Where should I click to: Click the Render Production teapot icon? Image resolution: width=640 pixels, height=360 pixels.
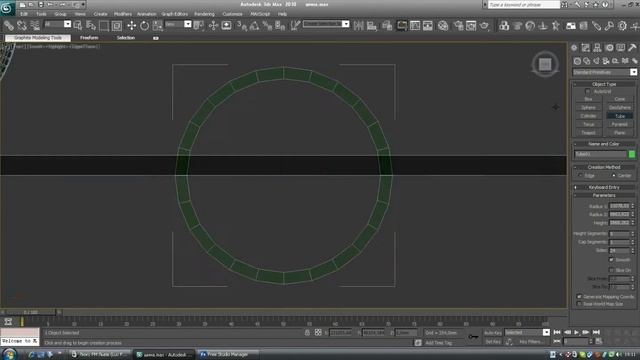pos(484,26)
